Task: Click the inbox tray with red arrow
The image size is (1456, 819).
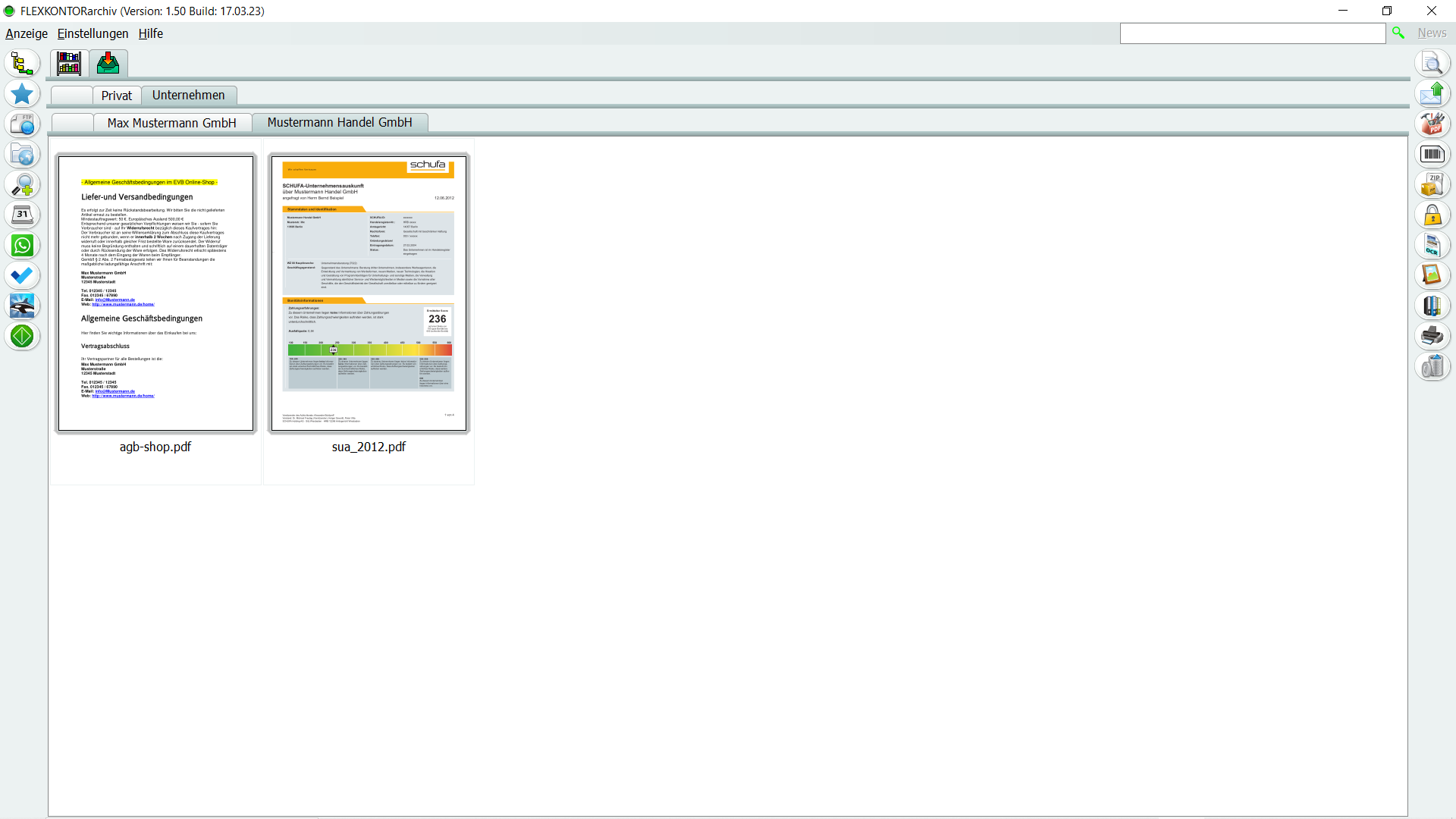Action: pyautogui.click(x=108, y=64)
